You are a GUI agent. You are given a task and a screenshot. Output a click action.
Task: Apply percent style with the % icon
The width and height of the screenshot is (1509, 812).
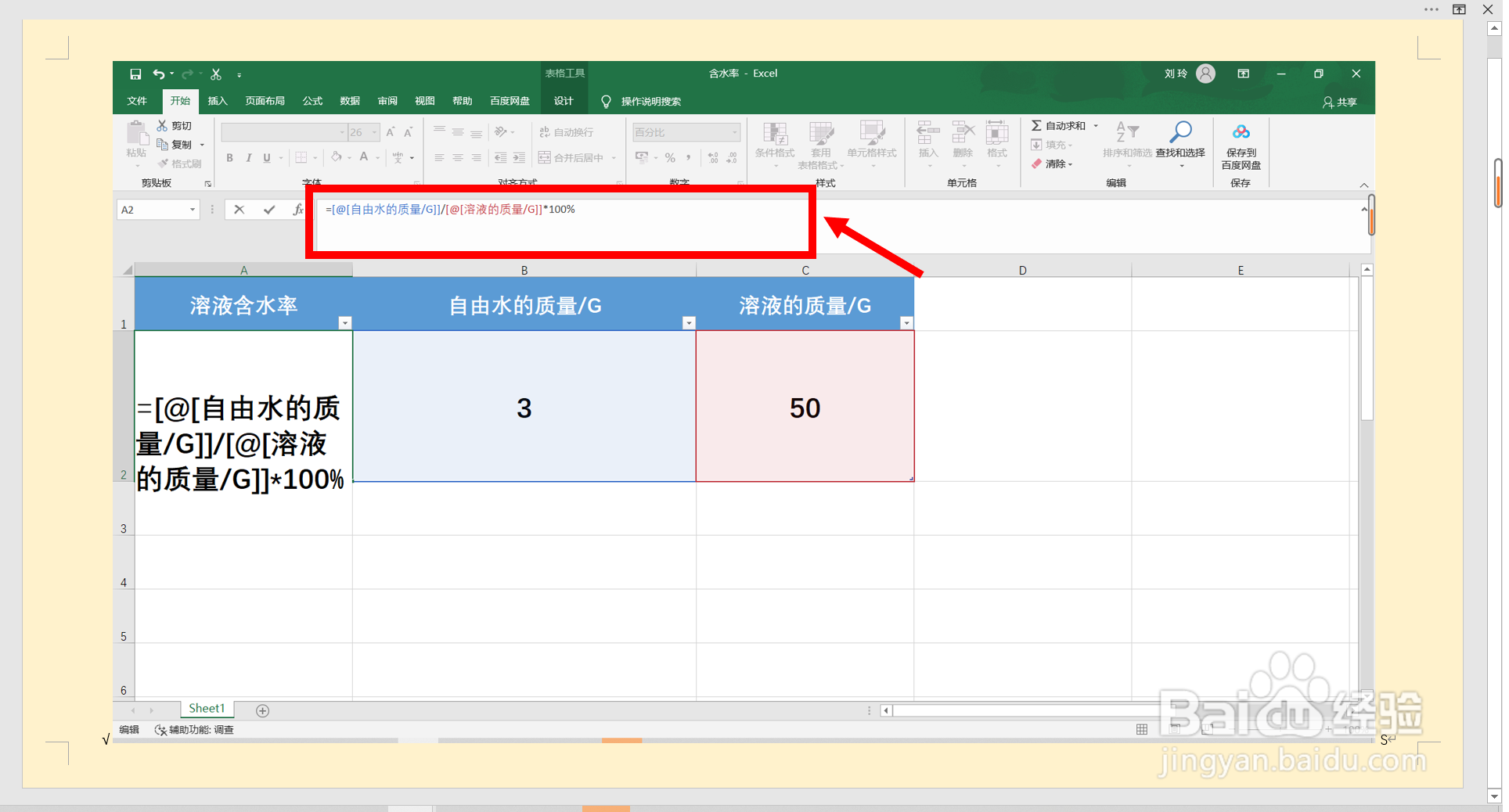670,157
